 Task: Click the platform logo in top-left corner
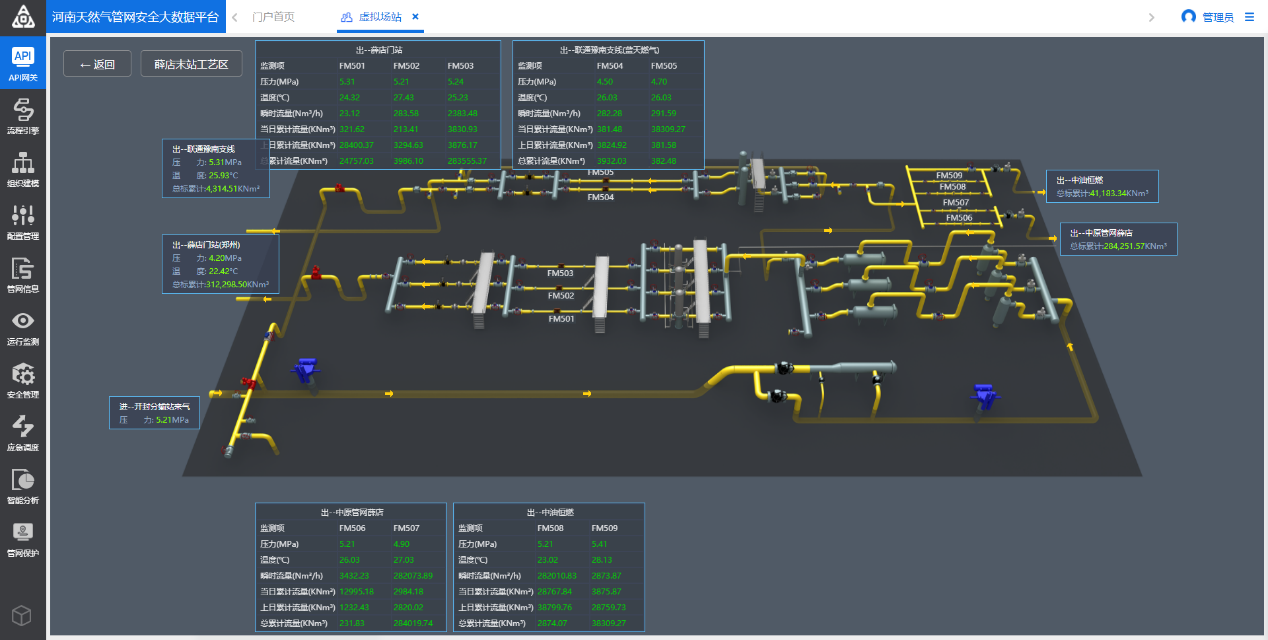click(22, 17)
